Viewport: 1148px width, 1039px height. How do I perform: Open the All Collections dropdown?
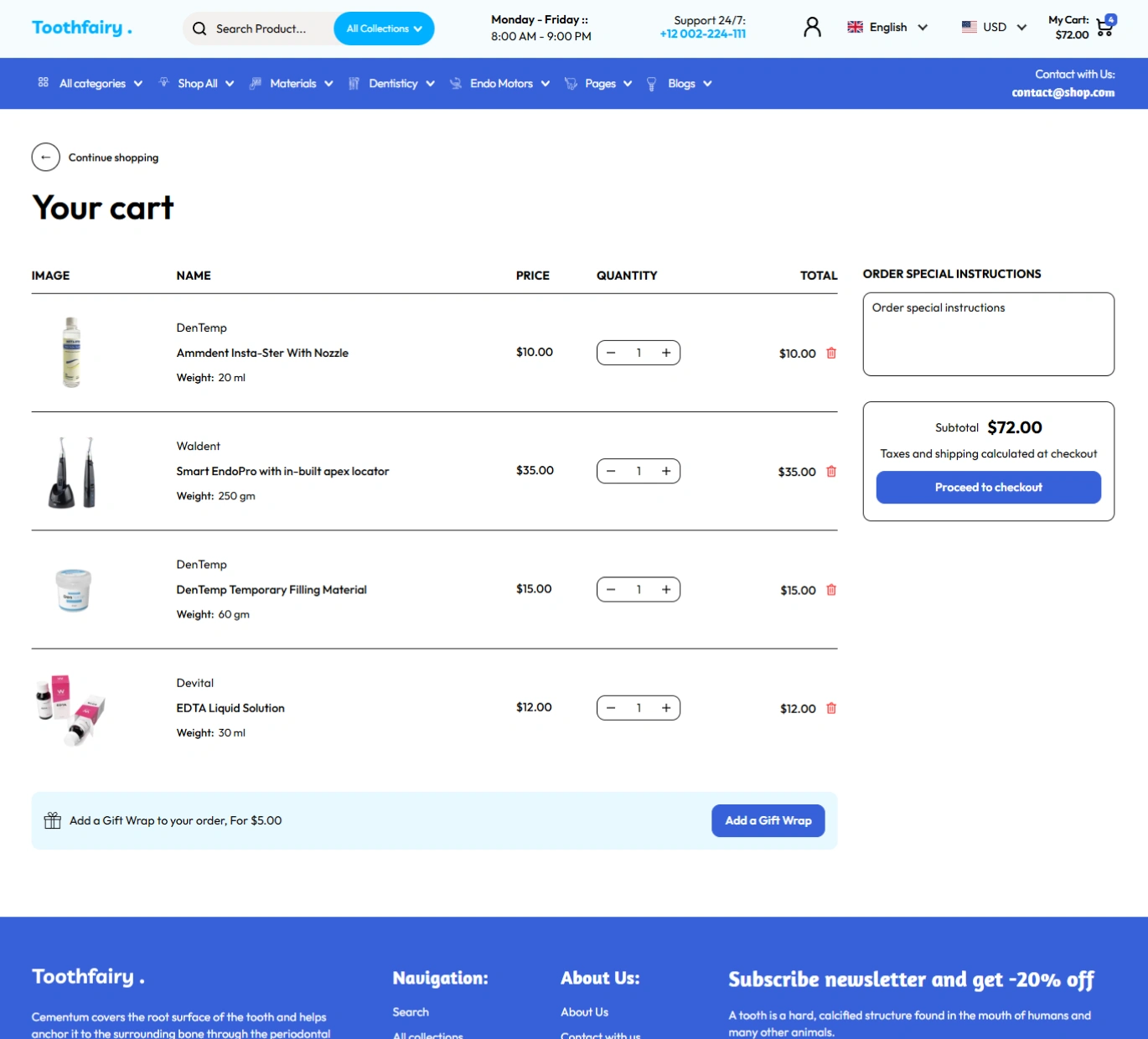pyautogui.click(x=384, y=28)
